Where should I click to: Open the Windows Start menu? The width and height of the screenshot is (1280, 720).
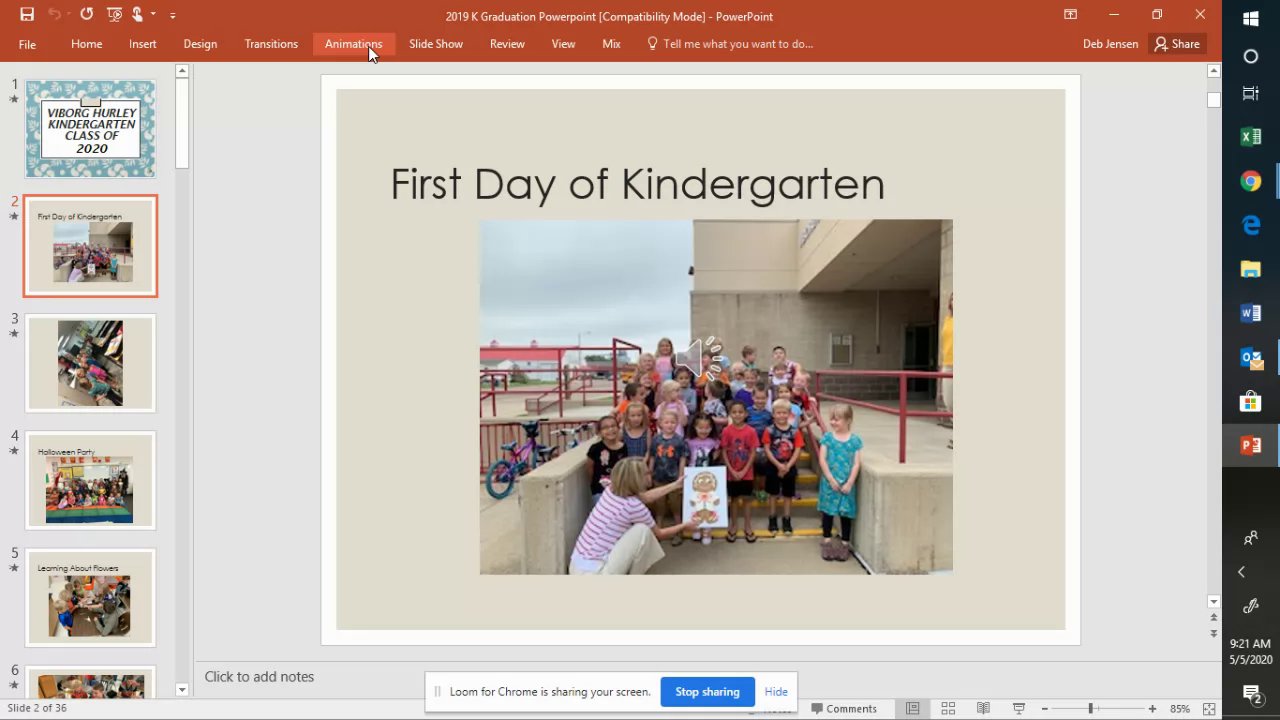[1251, 18]
